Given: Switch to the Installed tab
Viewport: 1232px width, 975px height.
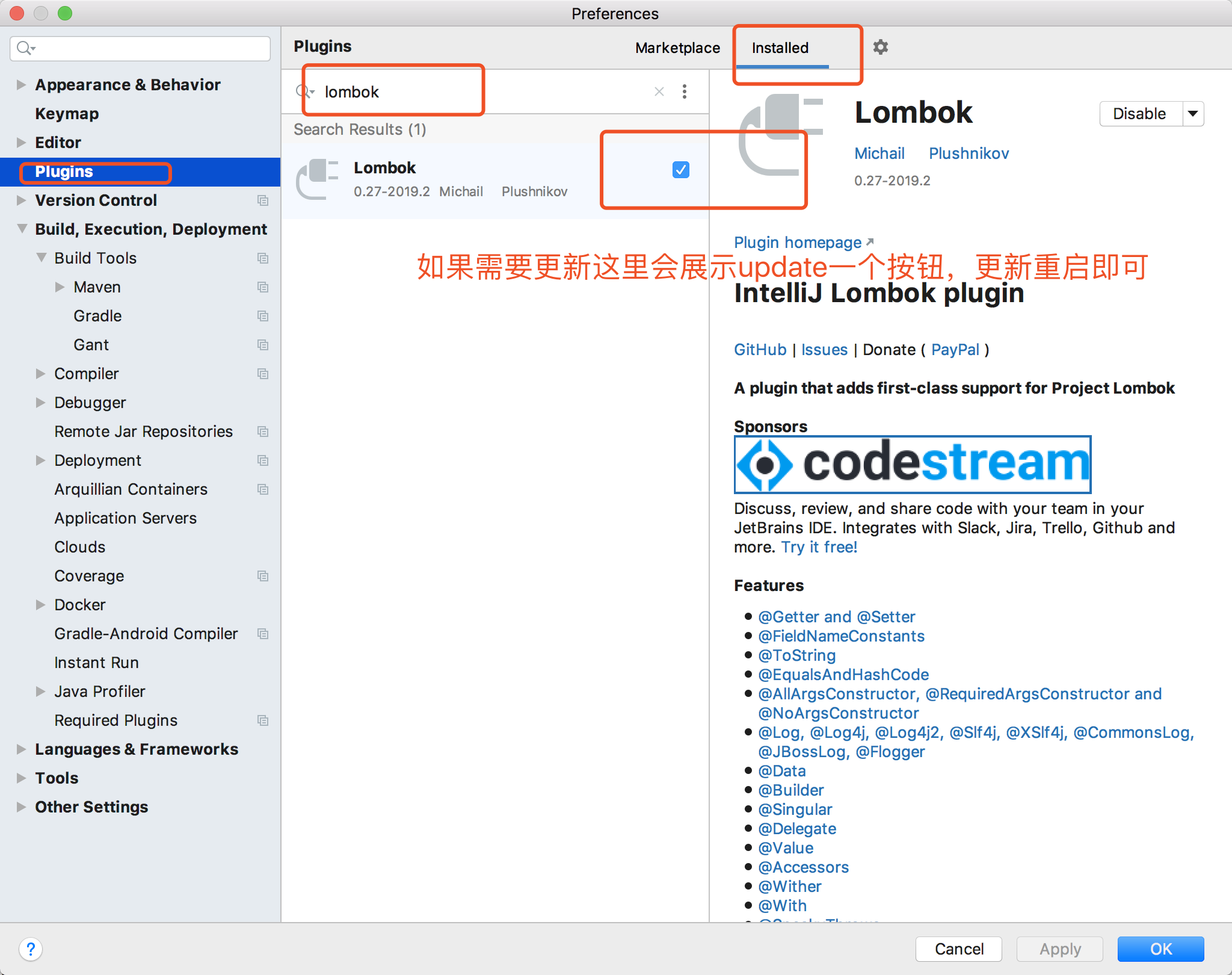Looking at the screenshot, I should tap(780, 48).
